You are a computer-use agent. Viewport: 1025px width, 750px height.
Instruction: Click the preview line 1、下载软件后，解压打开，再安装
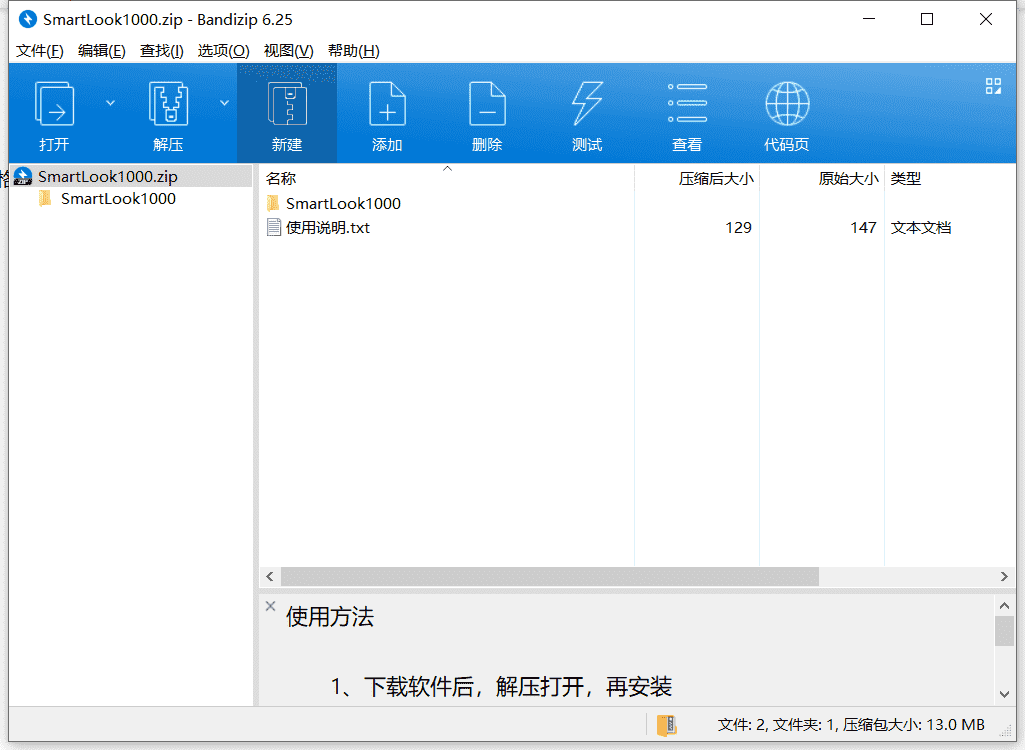point(501,687)
